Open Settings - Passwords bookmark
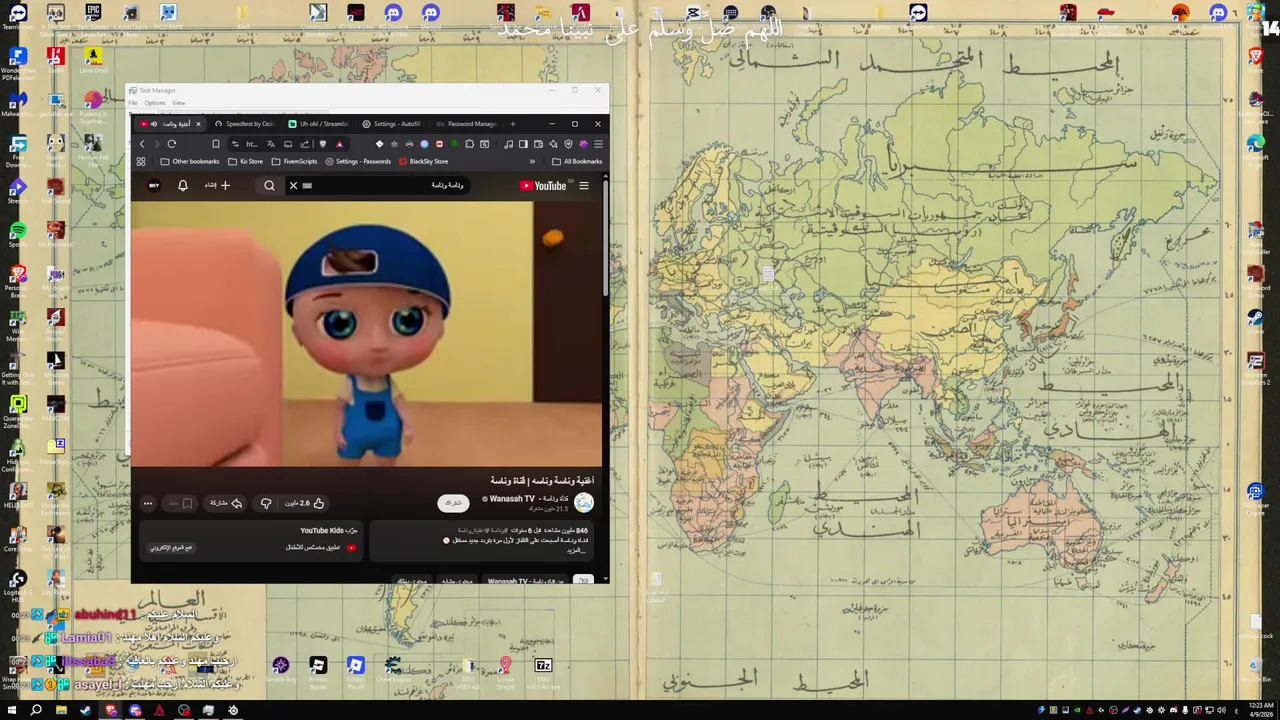 358,161
